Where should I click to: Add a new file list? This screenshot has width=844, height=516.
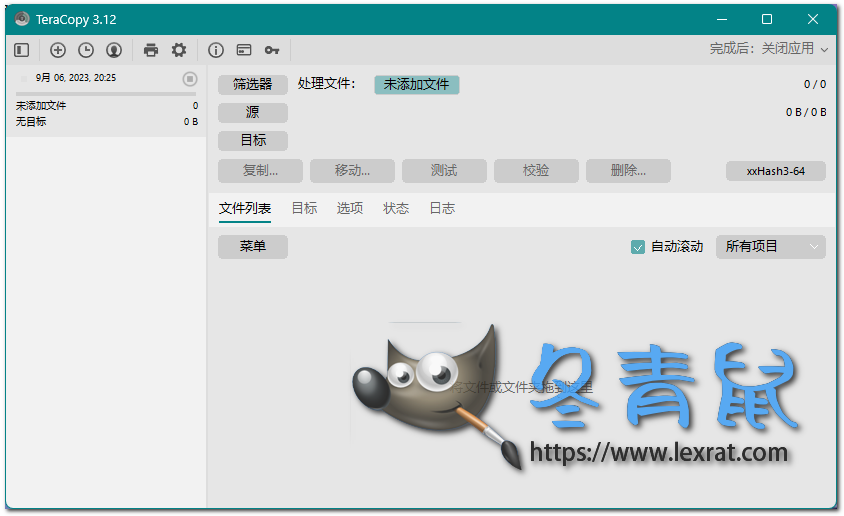pos(58,50)
